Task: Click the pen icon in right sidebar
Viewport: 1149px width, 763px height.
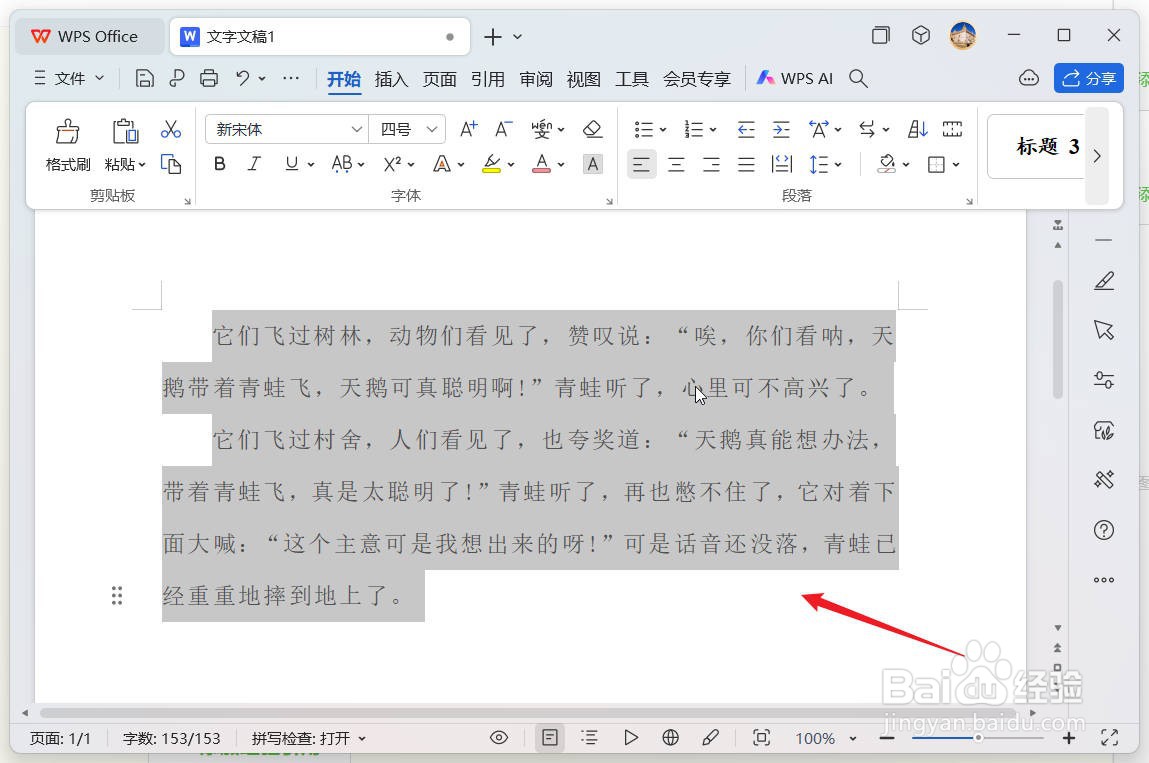Action: (1104, 281)
